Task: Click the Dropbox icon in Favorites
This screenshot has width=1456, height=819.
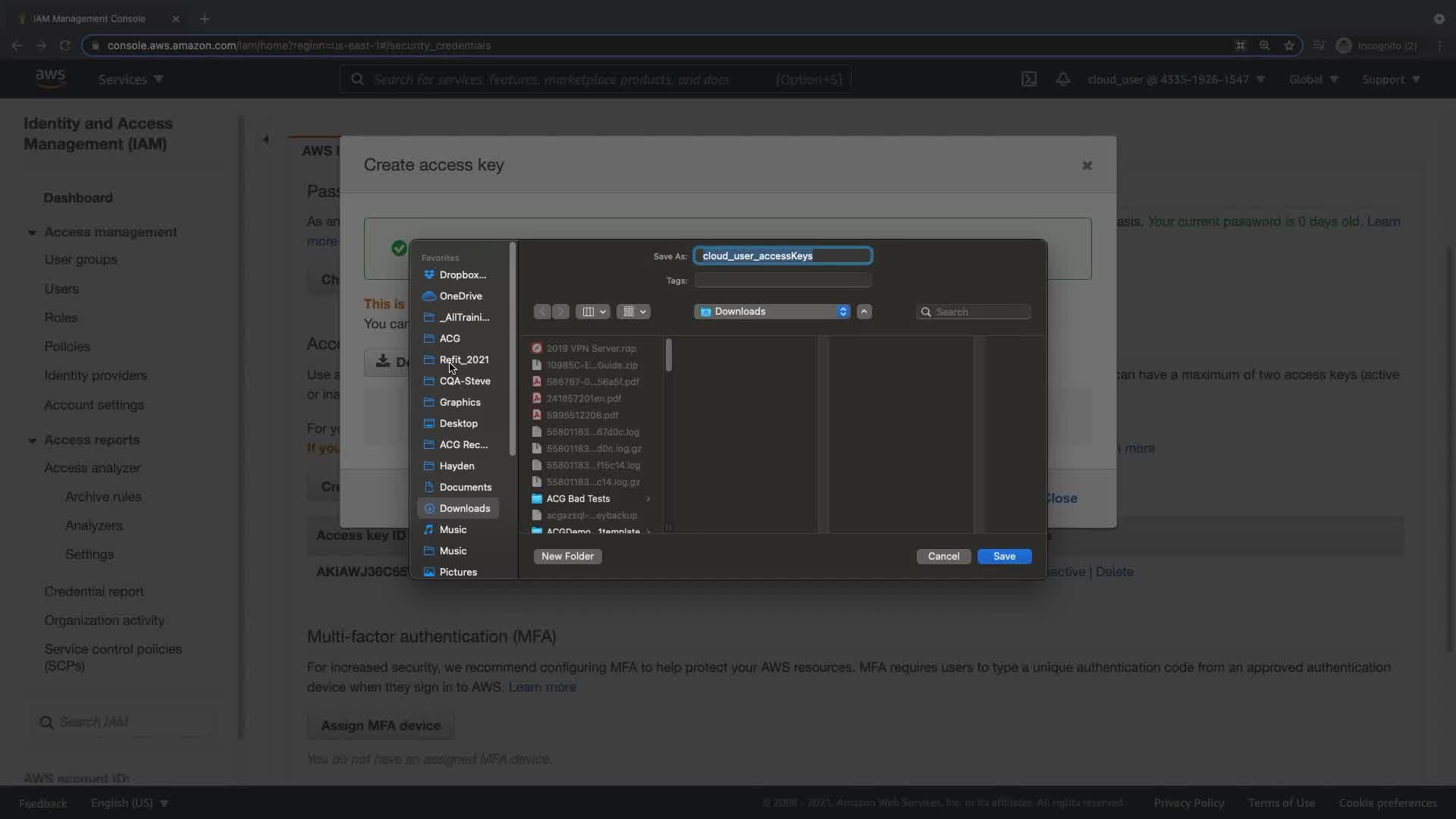Action: pyautogui.click(x=429, y=275)
